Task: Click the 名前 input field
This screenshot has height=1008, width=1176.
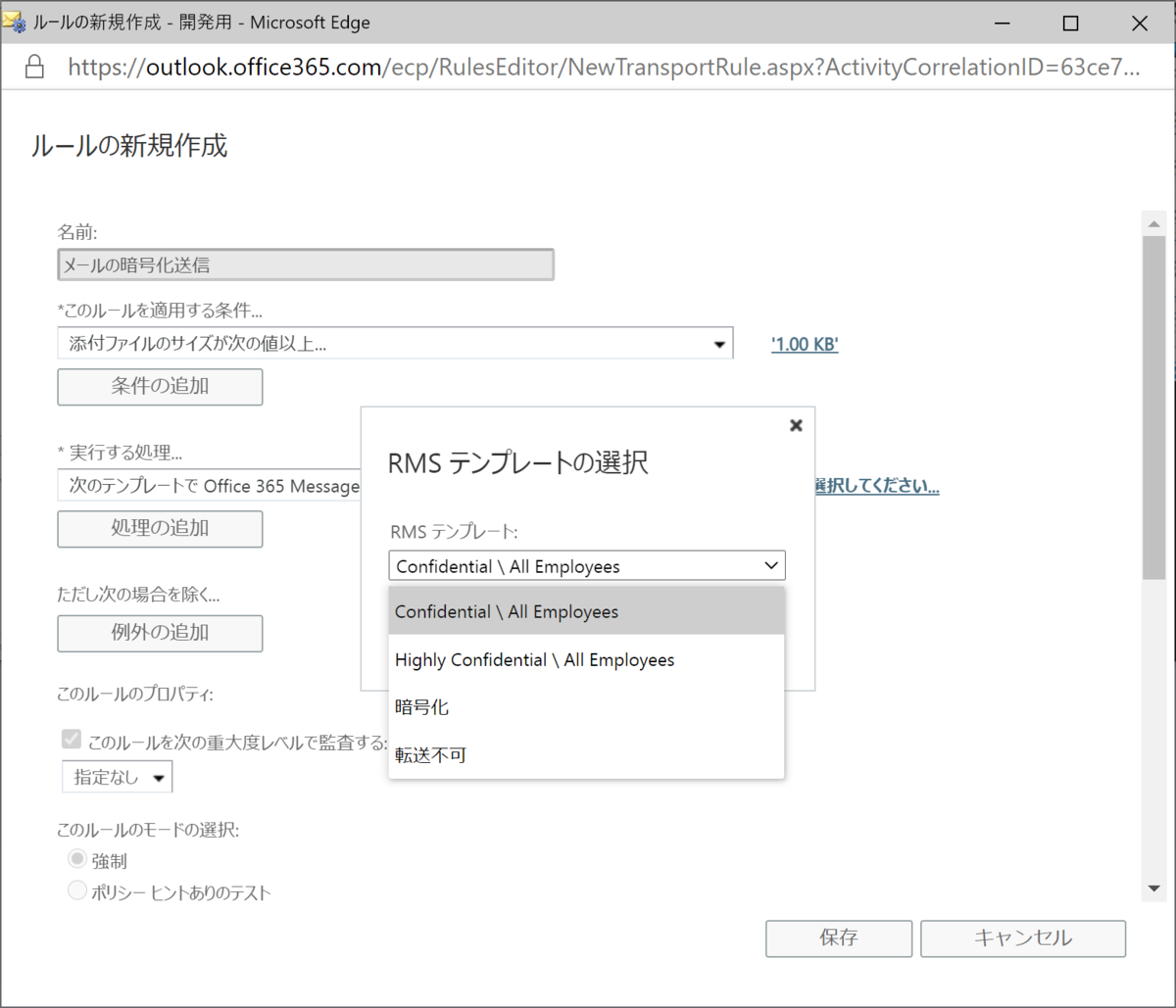Action: click(x=306, y=264)
